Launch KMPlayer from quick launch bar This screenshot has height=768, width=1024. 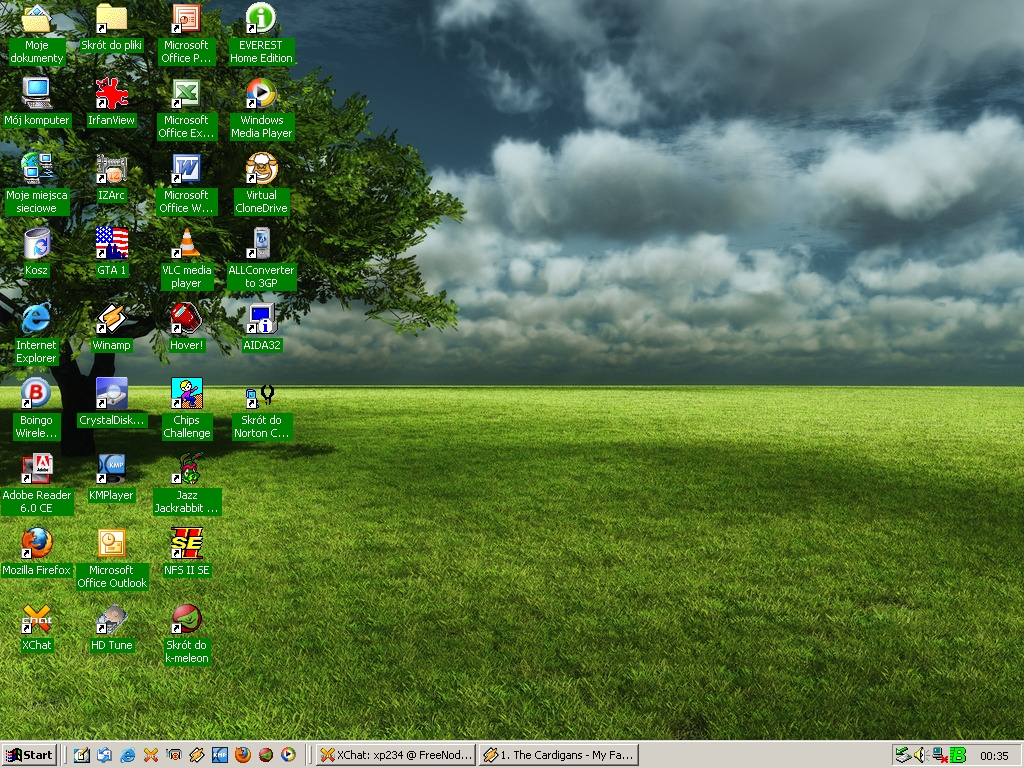(x=220, y=755)
